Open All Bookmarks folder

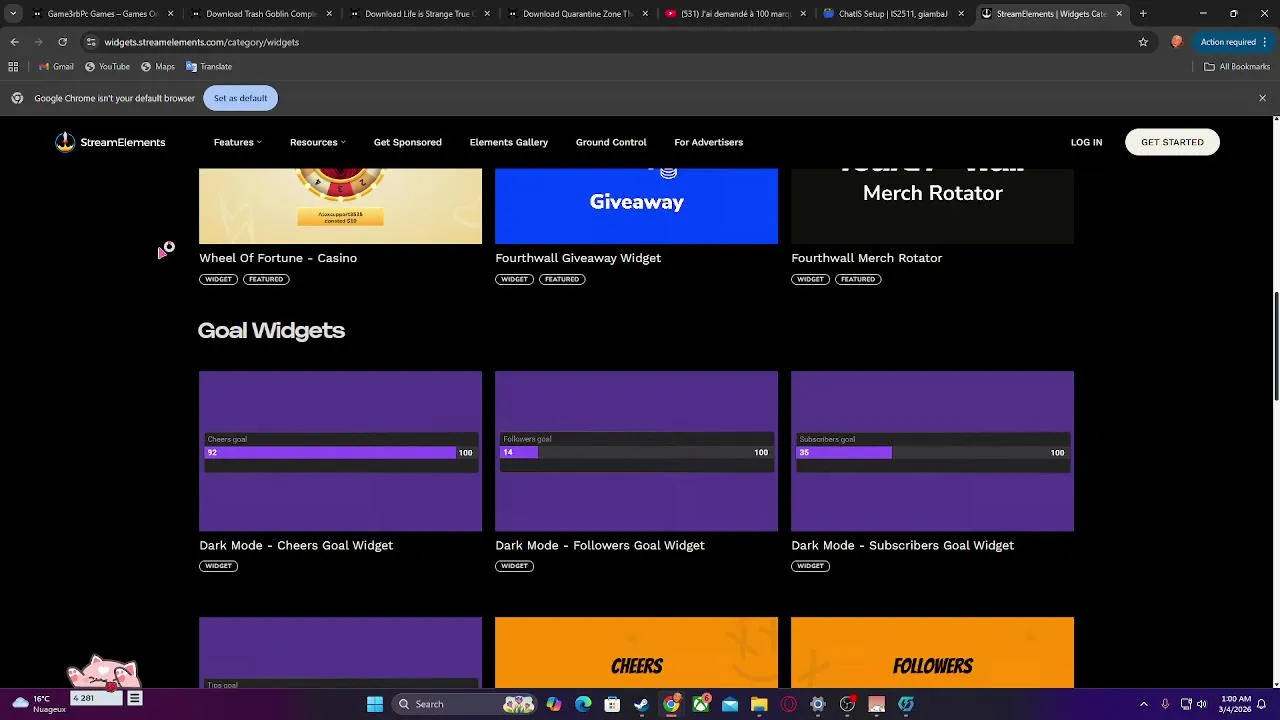point(1237,66)
